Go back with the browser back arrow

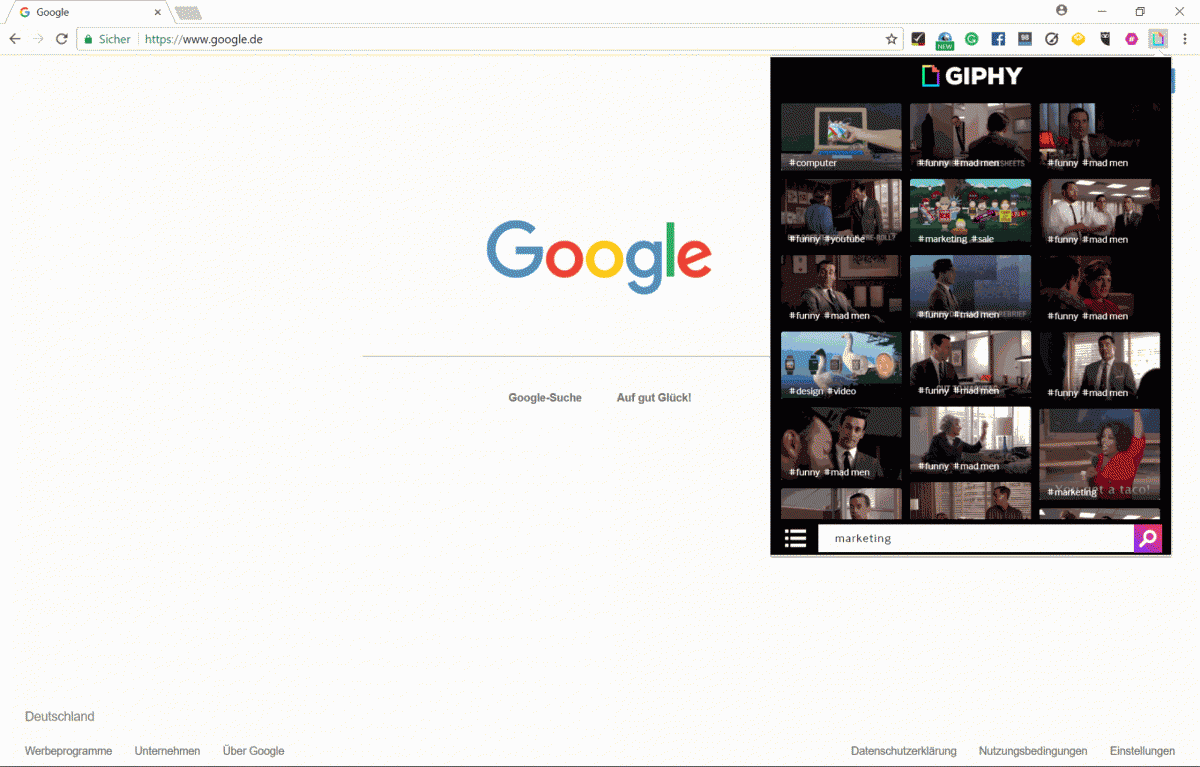[x=15, y=39]
